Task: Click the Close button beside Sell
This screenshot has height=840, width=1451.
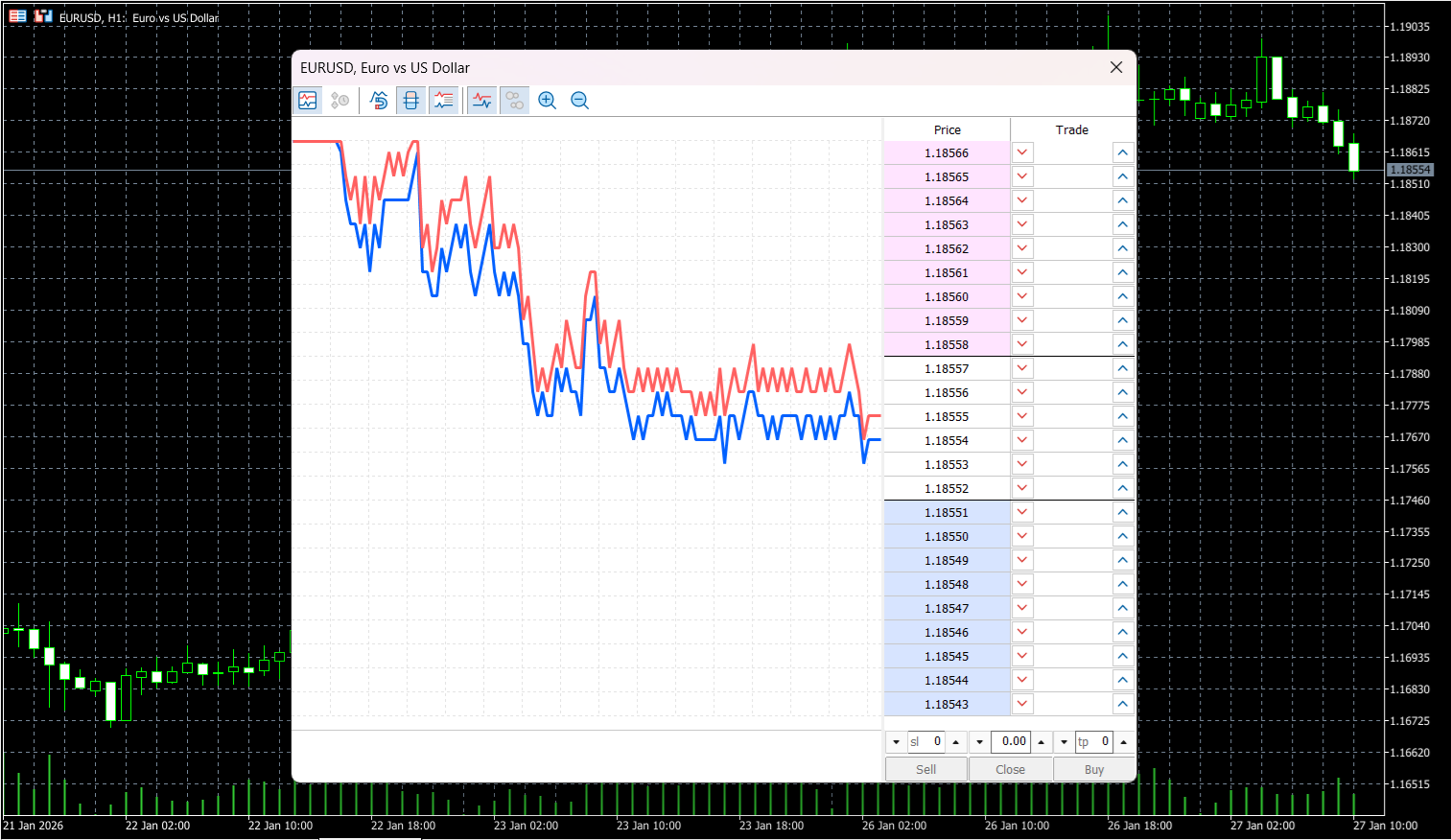Action: coord(1011,769)
